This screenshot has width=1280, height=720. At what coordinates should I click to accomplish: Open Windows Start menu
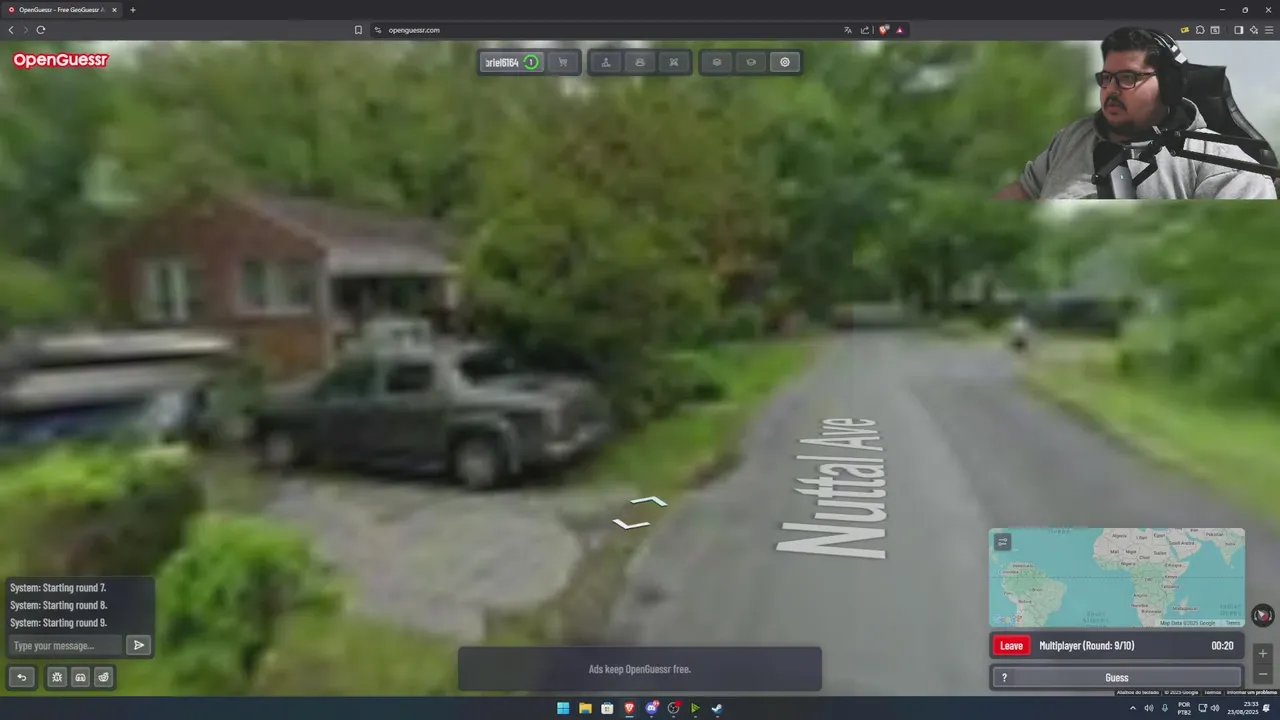click(563, 708)
